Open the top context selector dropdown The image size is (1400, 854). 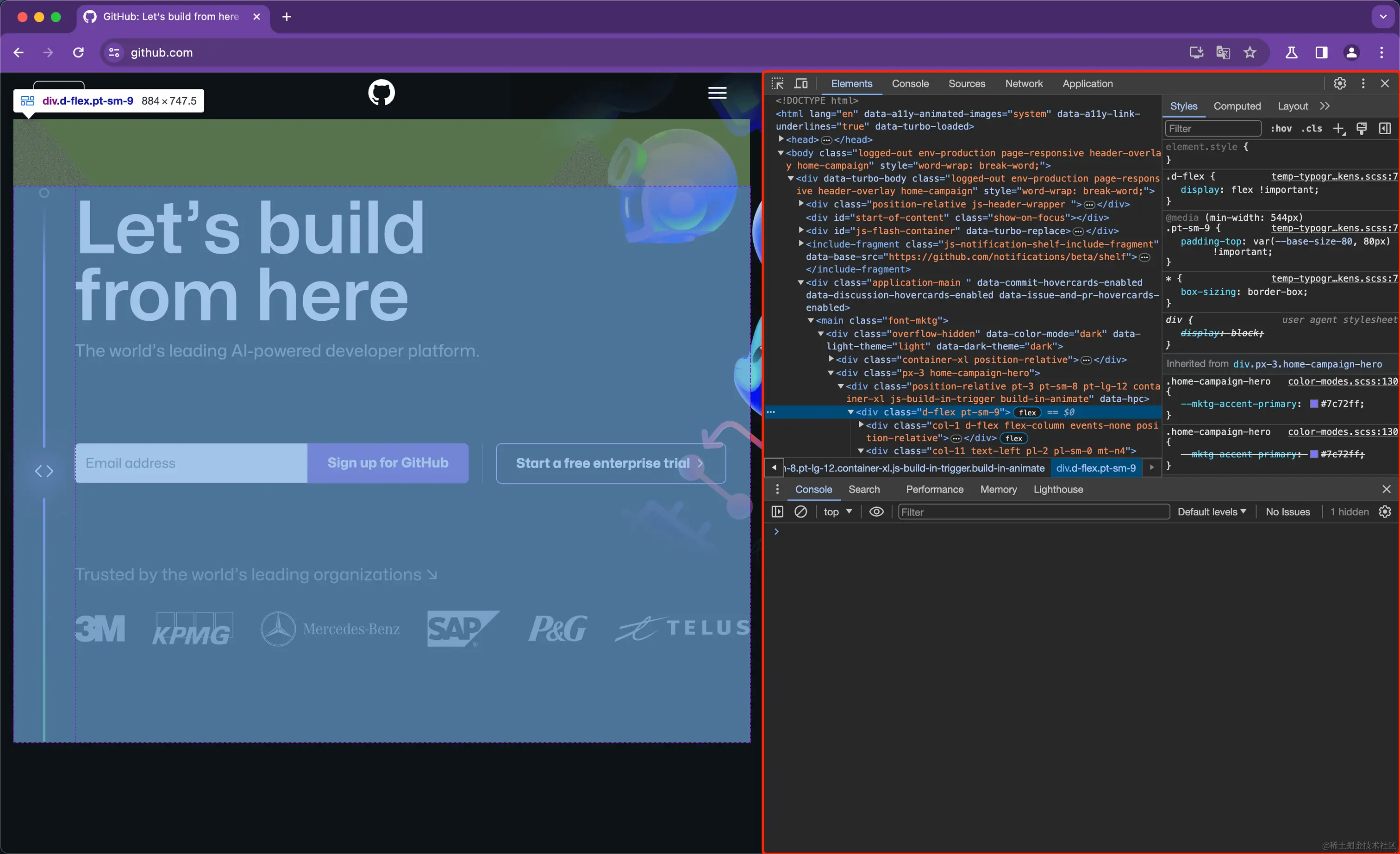click(x=838, y=512)
